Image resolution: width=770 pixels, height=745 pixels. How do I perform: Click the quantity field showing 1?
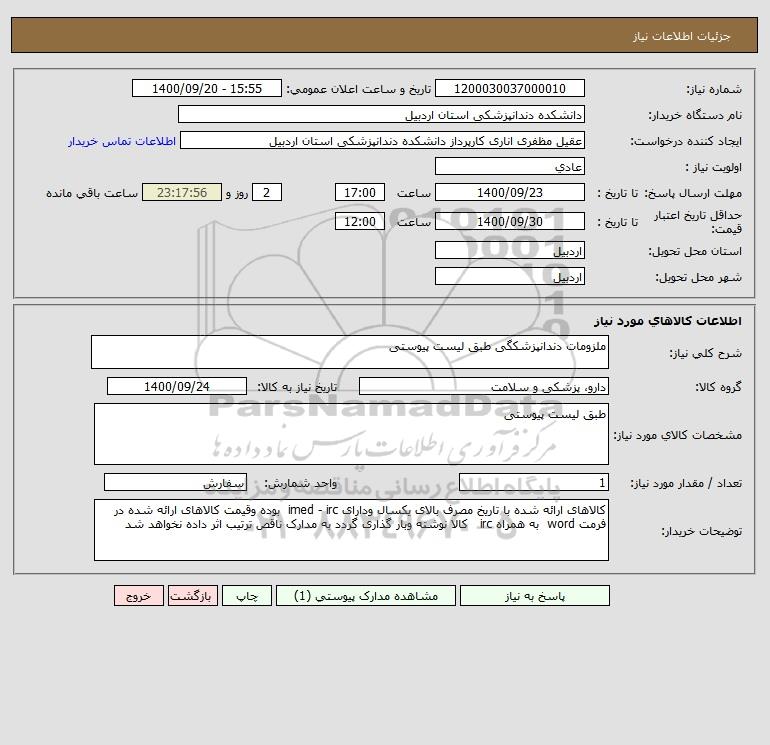534,483
